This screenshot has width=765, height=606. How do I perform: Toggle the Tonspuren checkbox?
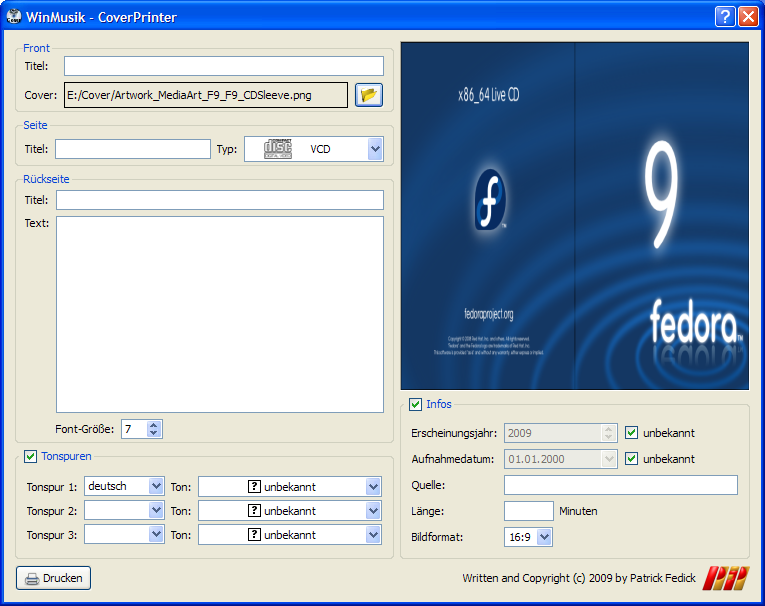tap(30, 456)
